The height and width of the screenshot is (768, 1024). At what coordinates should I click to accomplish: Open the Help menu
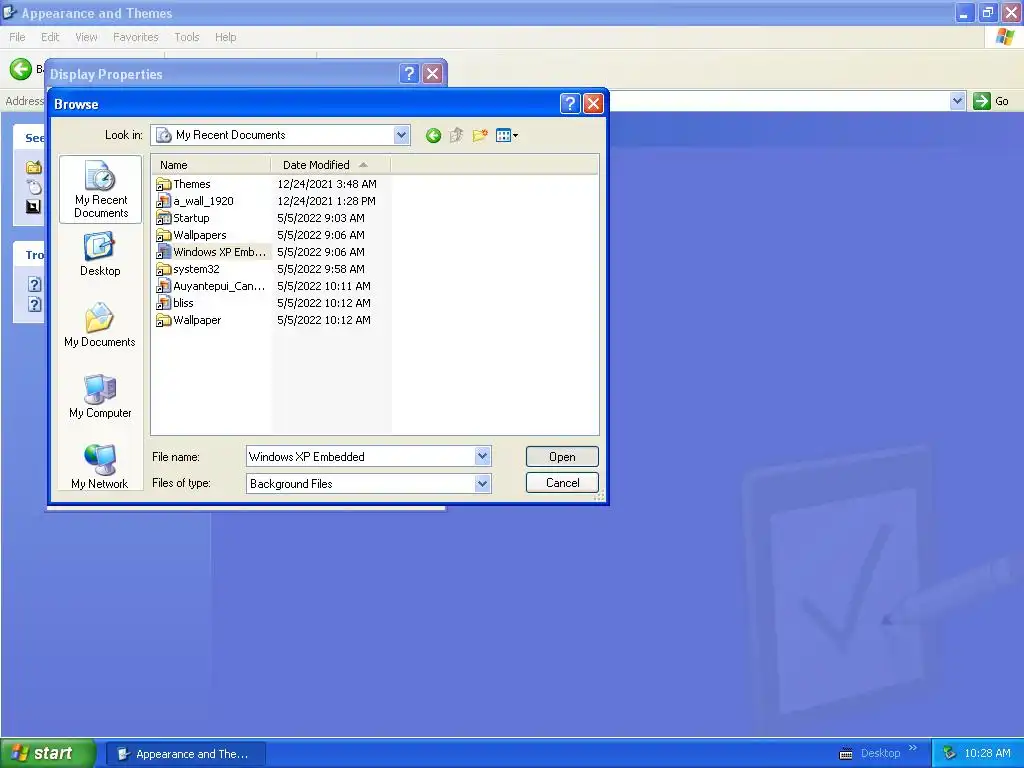pyautogui.click(x=225, y=37)
